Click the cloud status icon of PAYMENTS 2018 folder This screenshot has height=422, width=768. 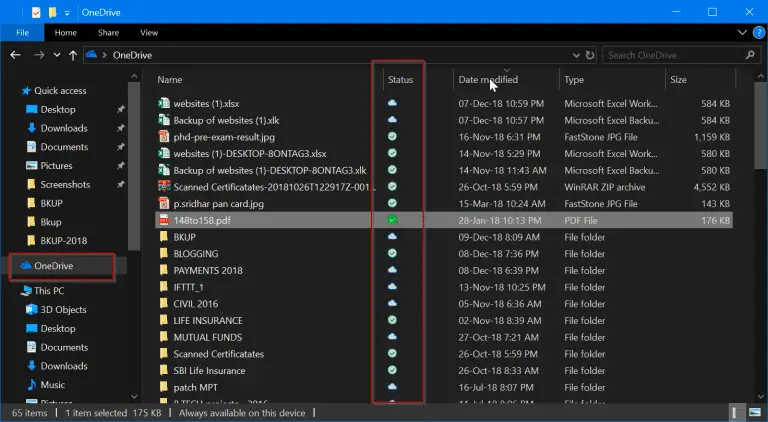(x=392, y=270)
